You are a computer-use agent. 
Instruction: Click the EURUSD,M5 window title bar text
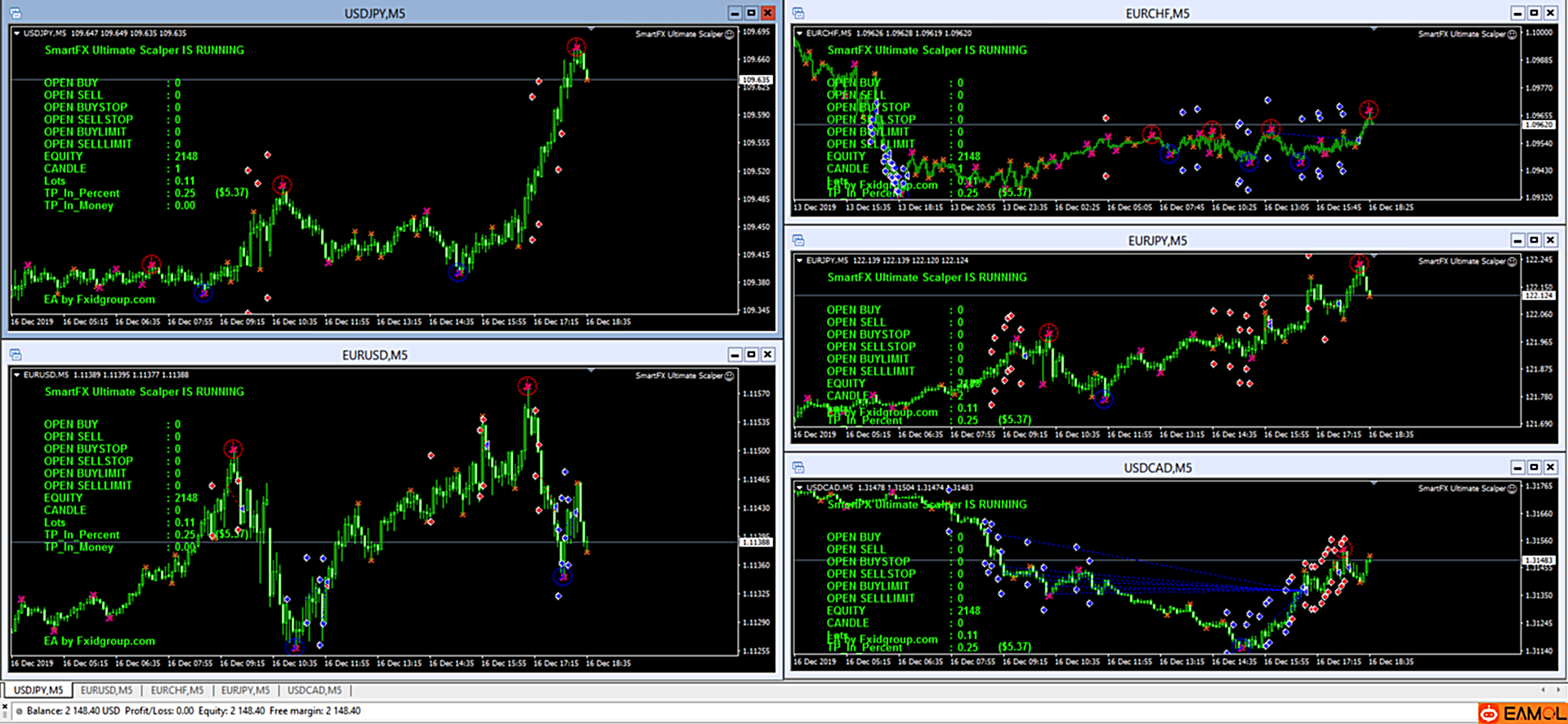pyautogui.click(x=374, y=355)
